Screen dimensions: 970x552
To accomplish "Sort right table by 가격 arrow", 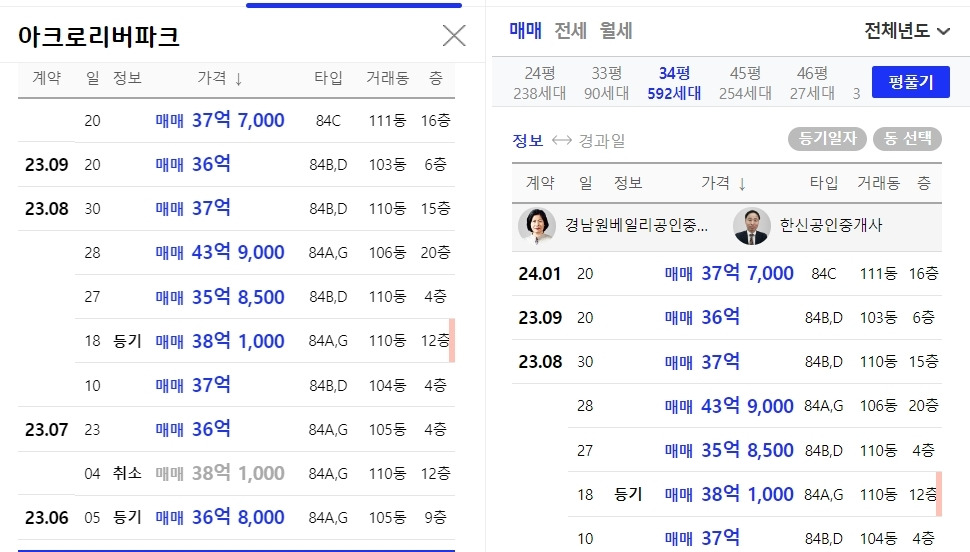I will (x=742, y=184).
